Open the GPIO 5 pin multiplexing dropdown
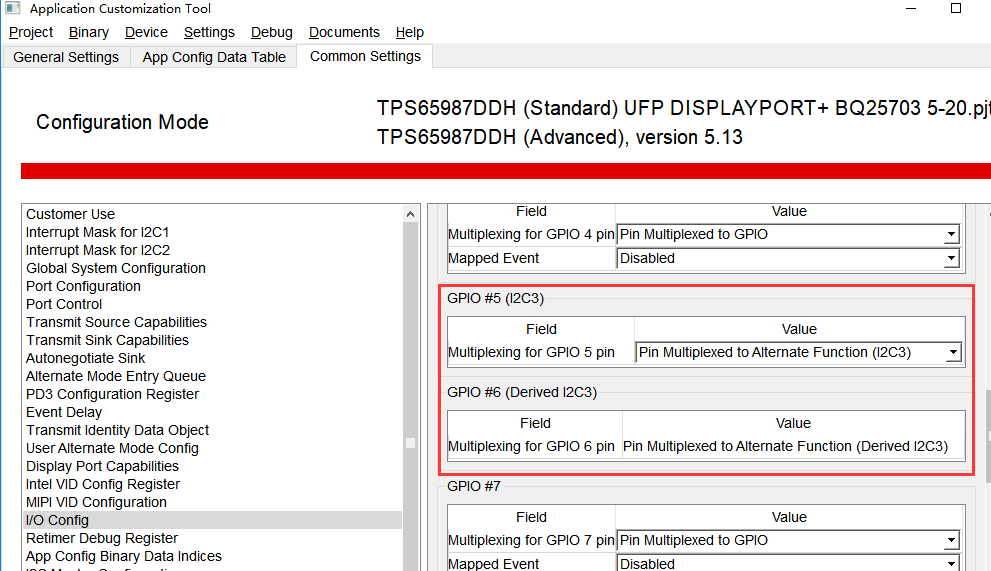 pos(798,352)
